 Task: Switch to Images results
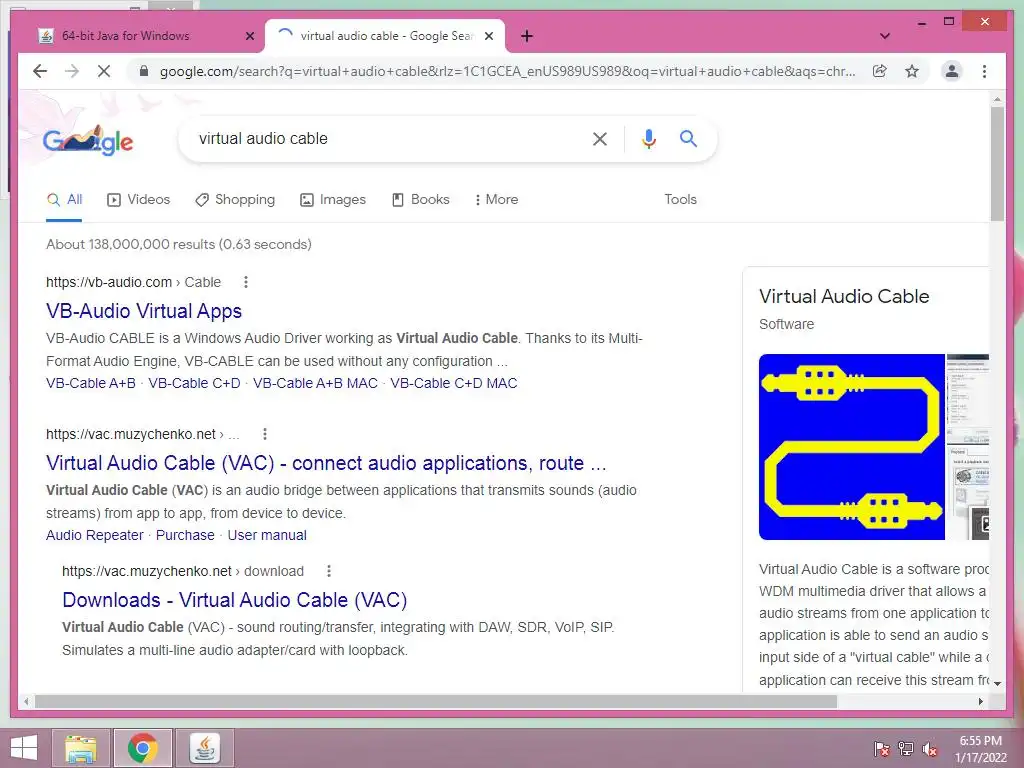(x=333, y=199)
